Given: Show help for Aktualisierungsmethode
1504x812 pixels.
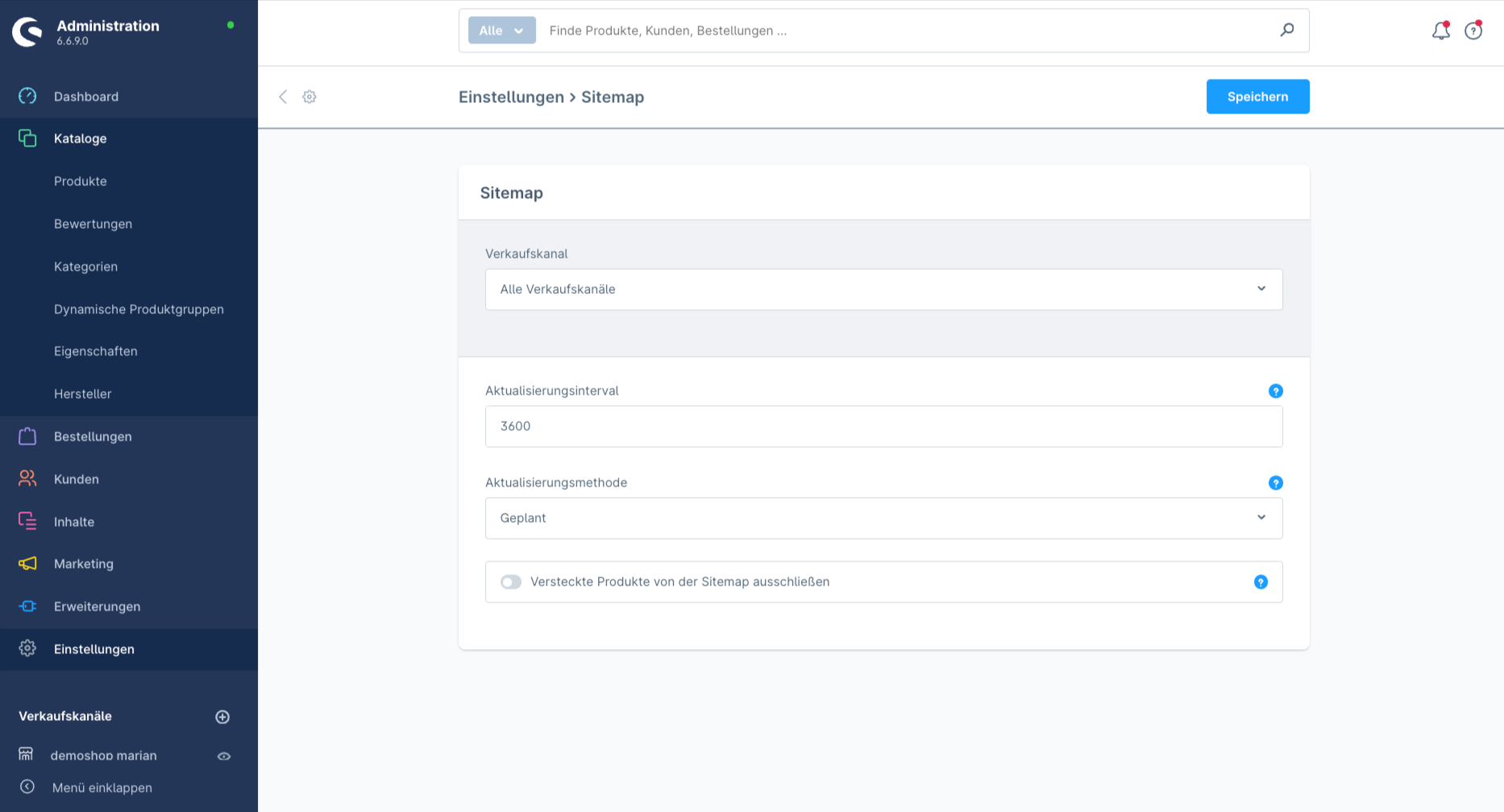Looking at the screenshot, I should coord(1276,483).
